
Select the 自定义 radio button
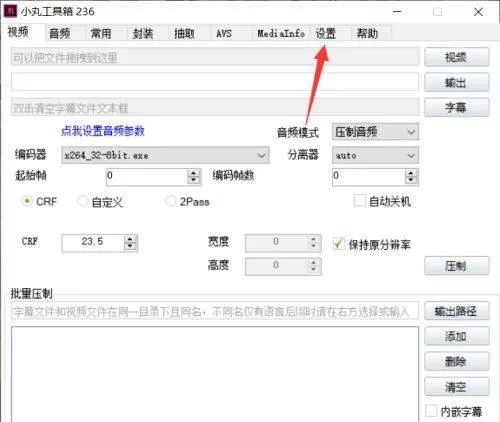pos(82,201)
